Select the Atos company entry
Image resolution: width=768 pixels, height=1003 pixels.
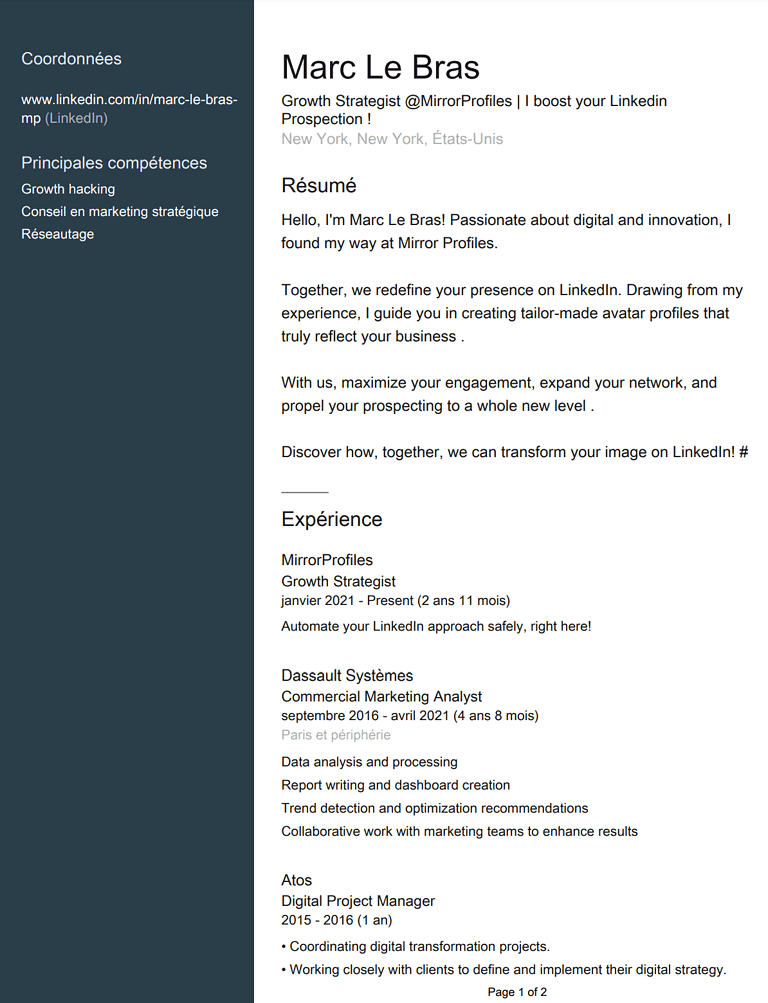[296, 880]
